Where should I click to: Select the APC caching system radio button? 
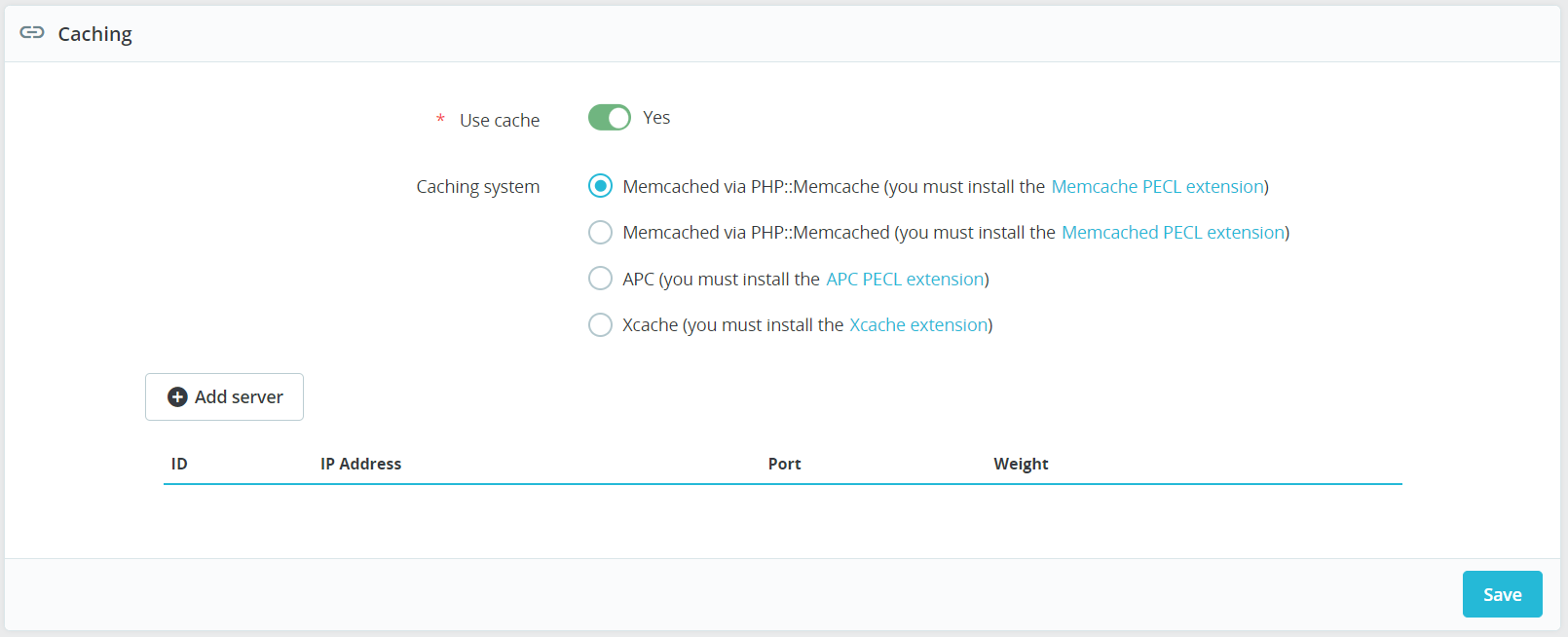(600, 279)
